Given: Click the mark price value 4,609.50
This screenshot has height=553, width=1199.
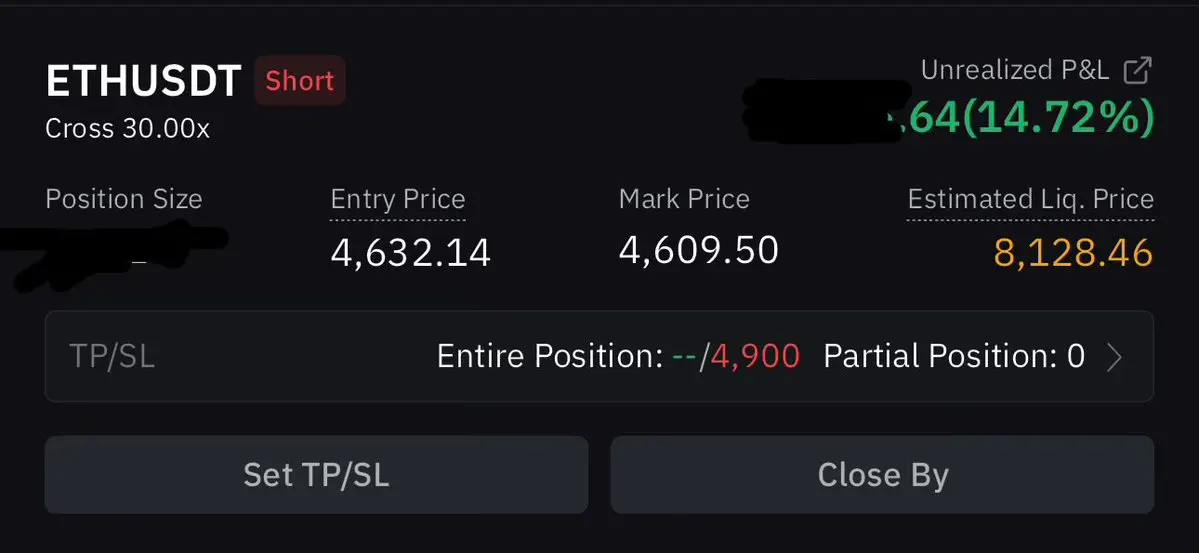Looking at the screenshot, I should click(699, 250).
